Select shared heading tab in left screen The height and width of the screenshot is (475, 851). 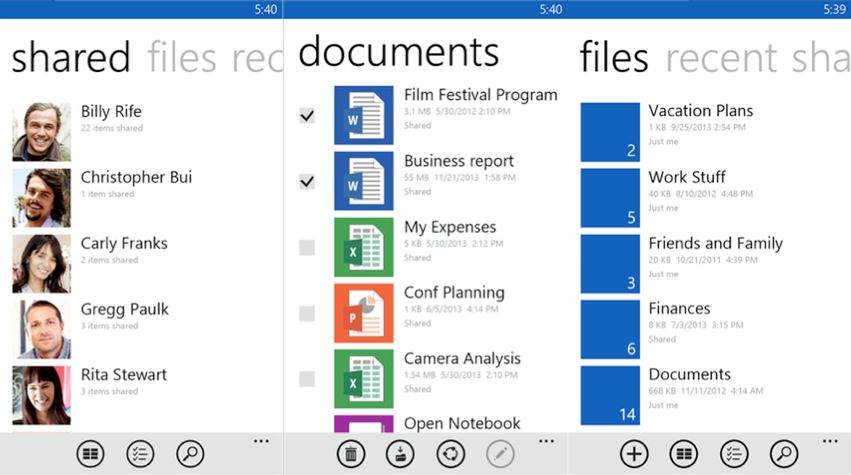[x=71, y=57]
